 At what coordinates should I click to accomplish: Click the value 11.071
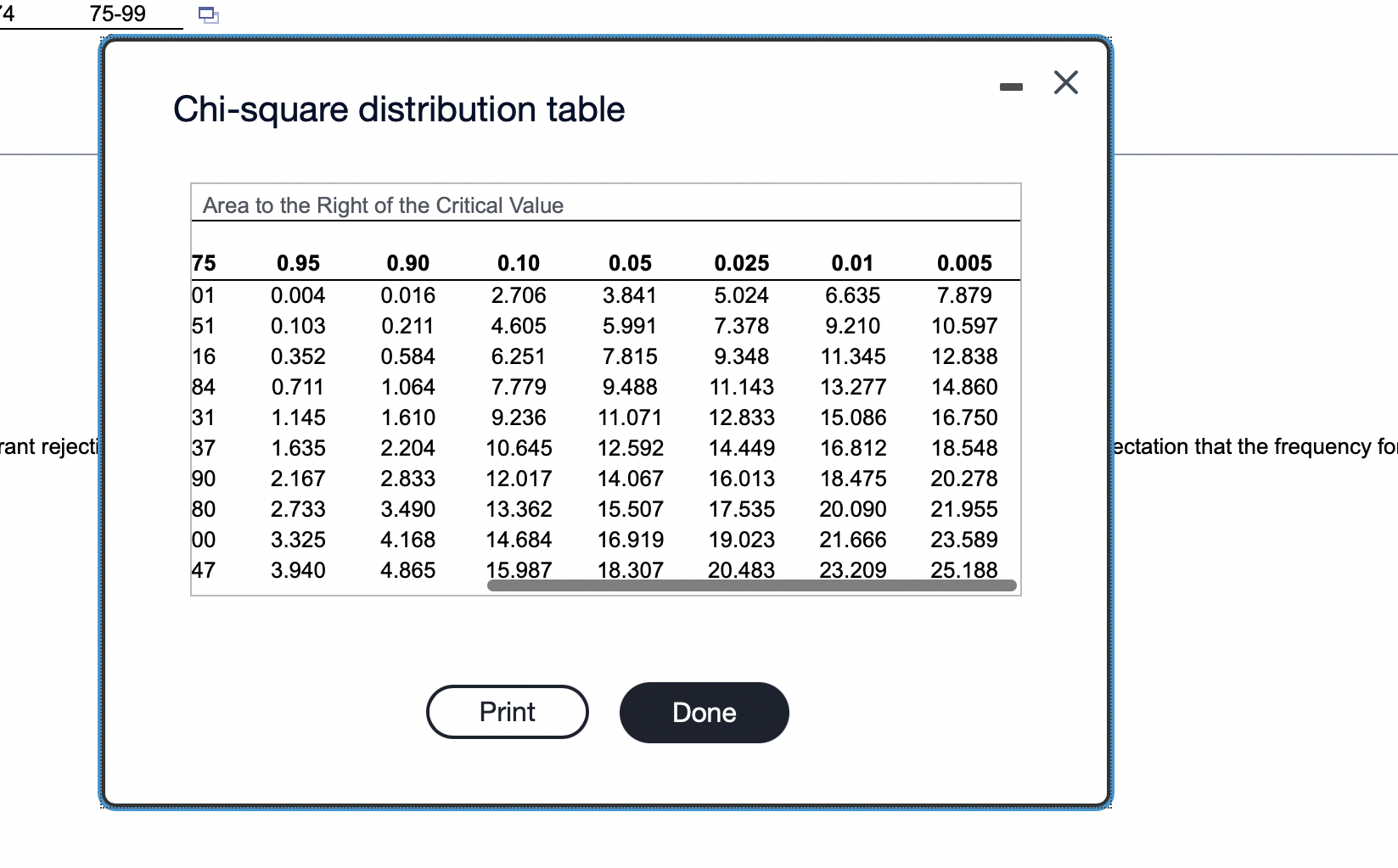(x=630, y=417)
